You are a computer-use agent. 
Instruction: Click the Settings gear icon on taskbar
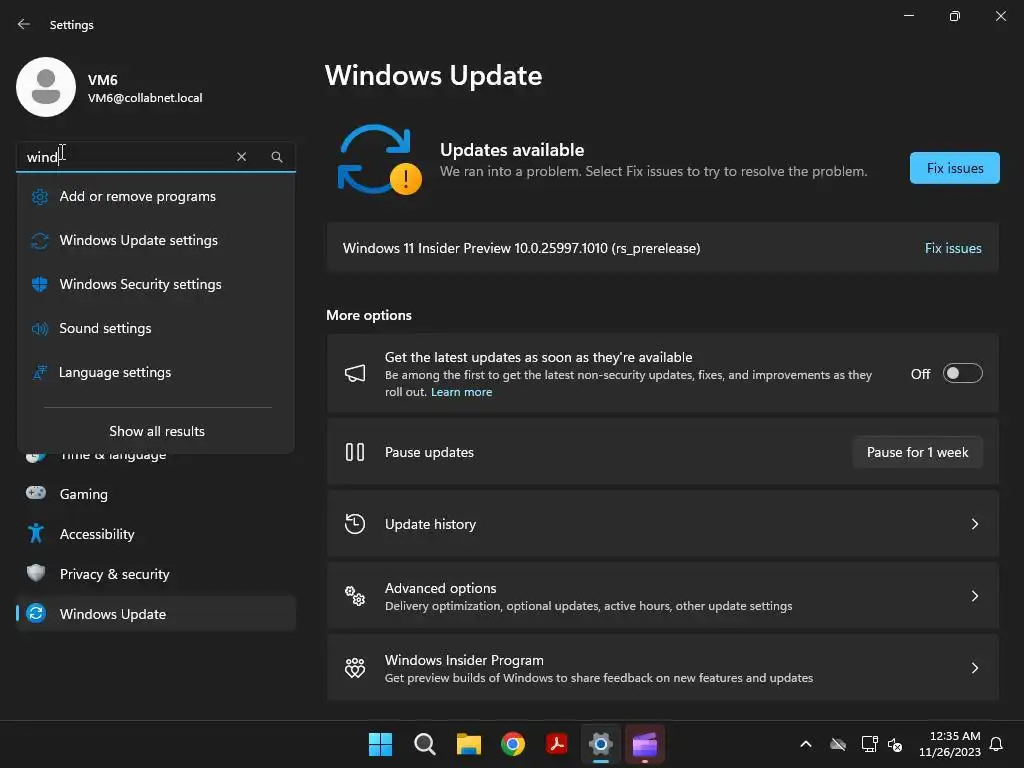601,744
